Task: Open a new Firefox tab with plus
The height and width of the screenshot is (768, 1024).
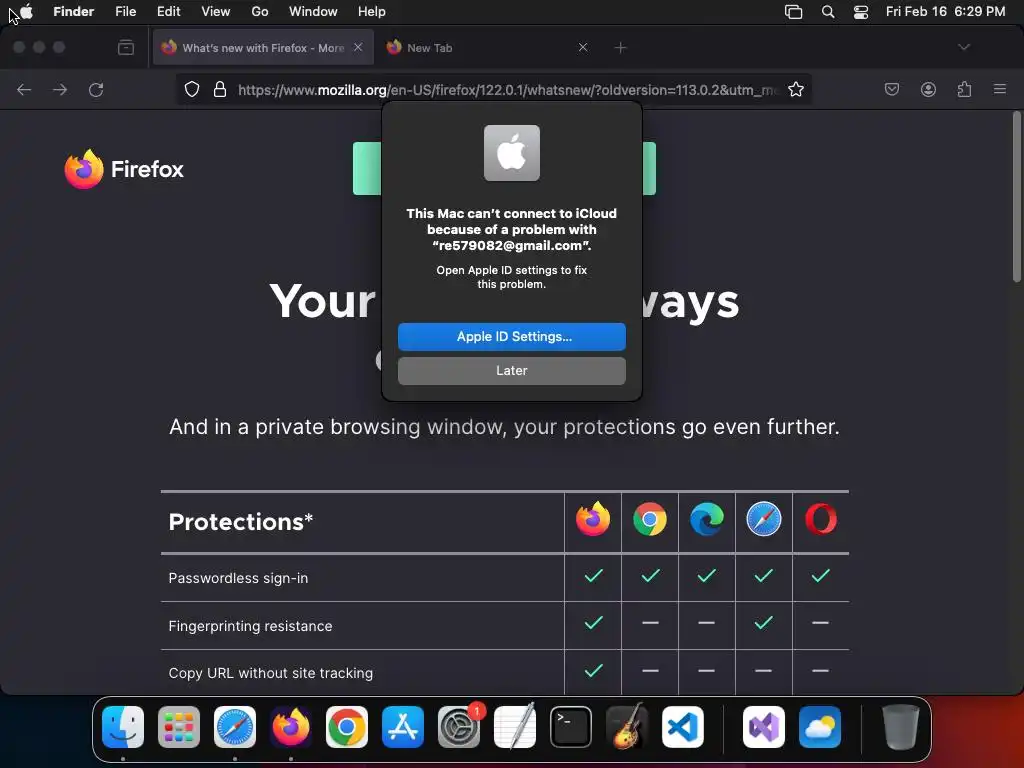Action: (x=620, y=48)
